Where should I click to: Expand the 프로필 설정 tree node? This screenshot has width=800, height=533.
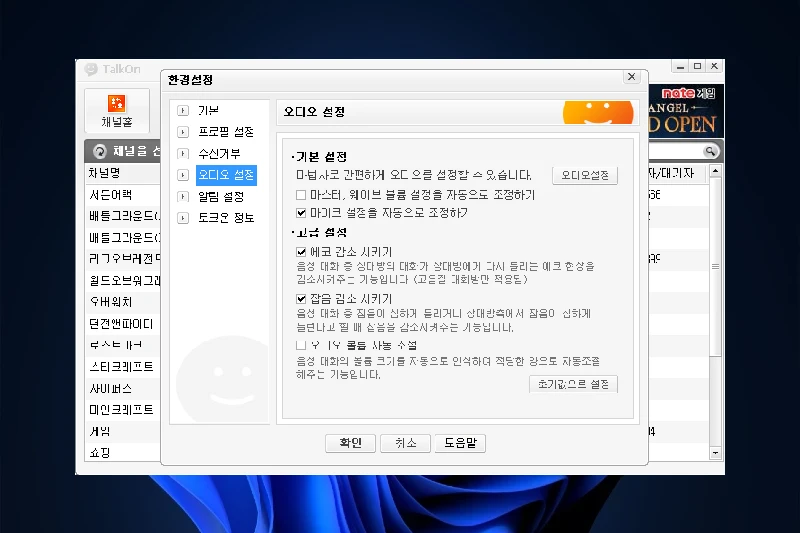coord(183,132)
